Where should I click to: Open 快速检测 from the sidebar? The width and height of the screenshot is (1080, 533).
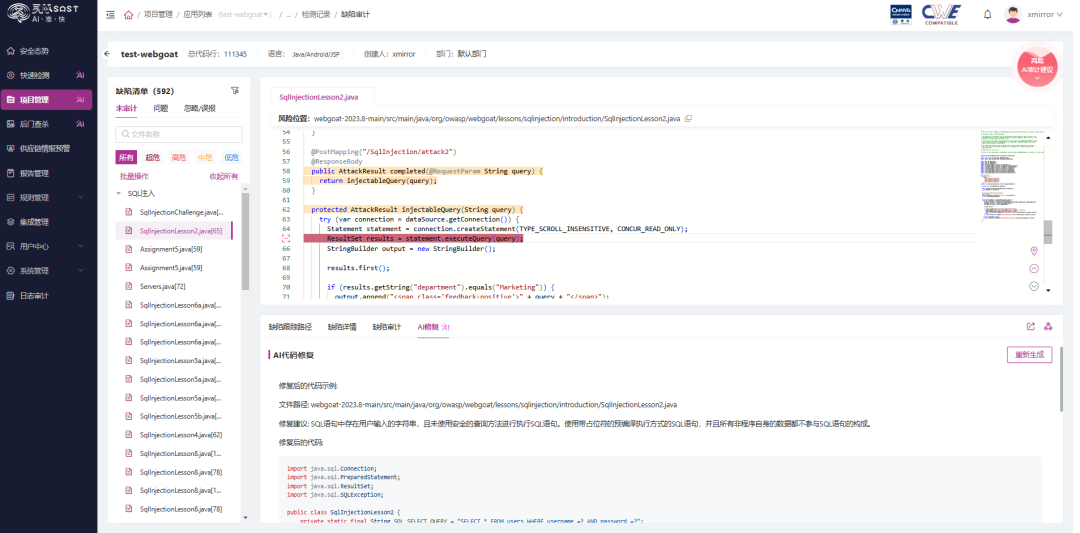[x=34, y=75]
